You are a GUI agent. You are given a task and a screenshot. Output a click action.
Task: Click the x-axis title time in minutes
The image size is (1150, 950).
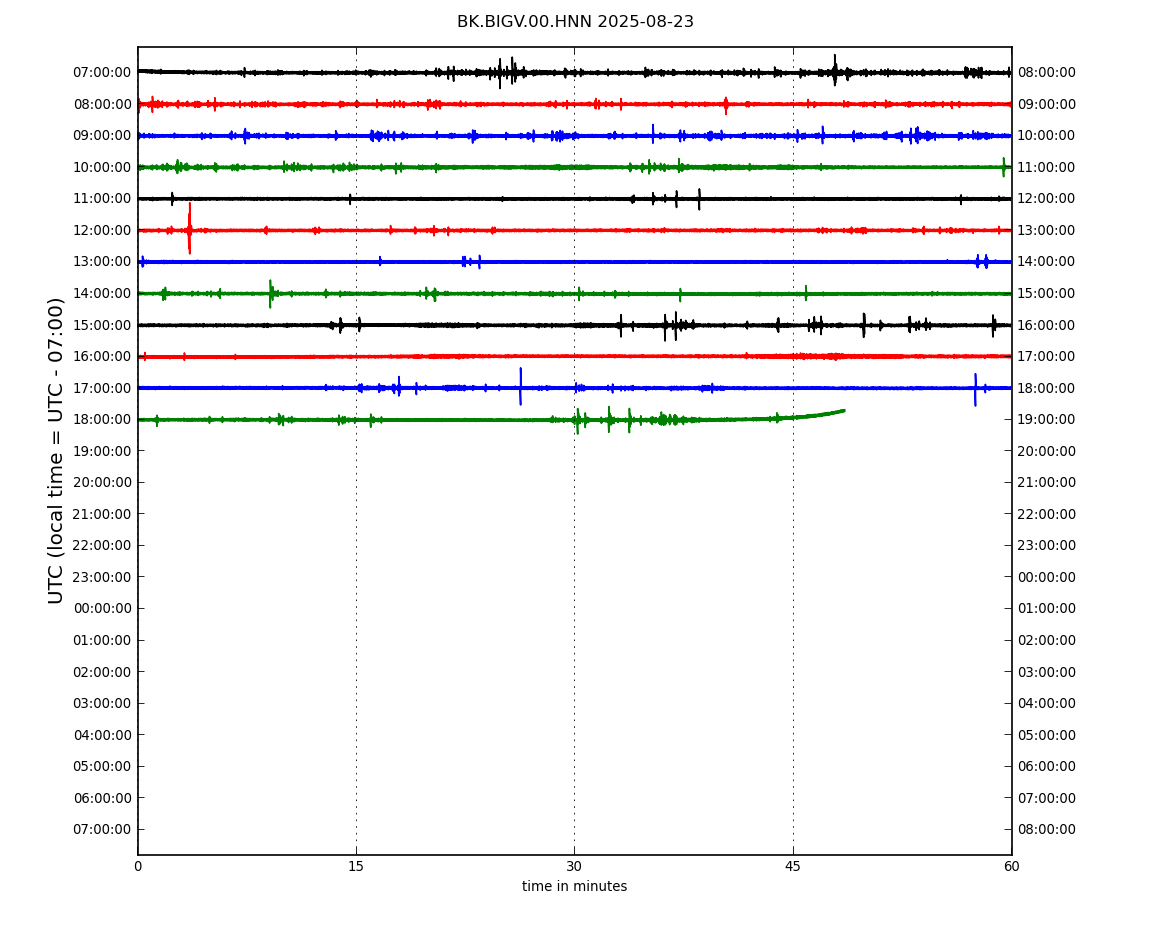pos(574,886)
